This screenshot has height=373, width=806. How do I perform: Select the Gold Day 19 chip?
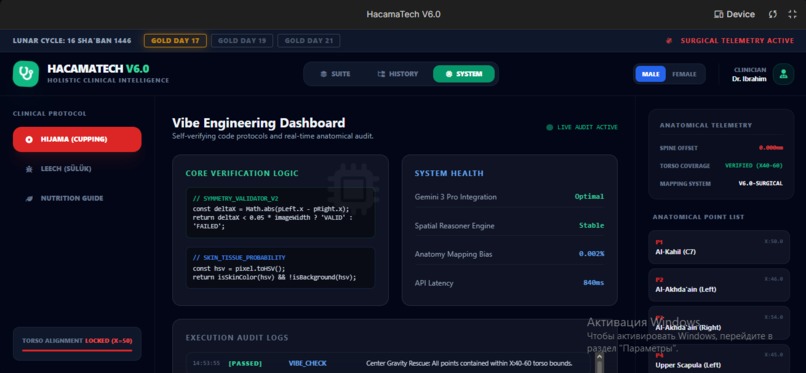[242, 41]
